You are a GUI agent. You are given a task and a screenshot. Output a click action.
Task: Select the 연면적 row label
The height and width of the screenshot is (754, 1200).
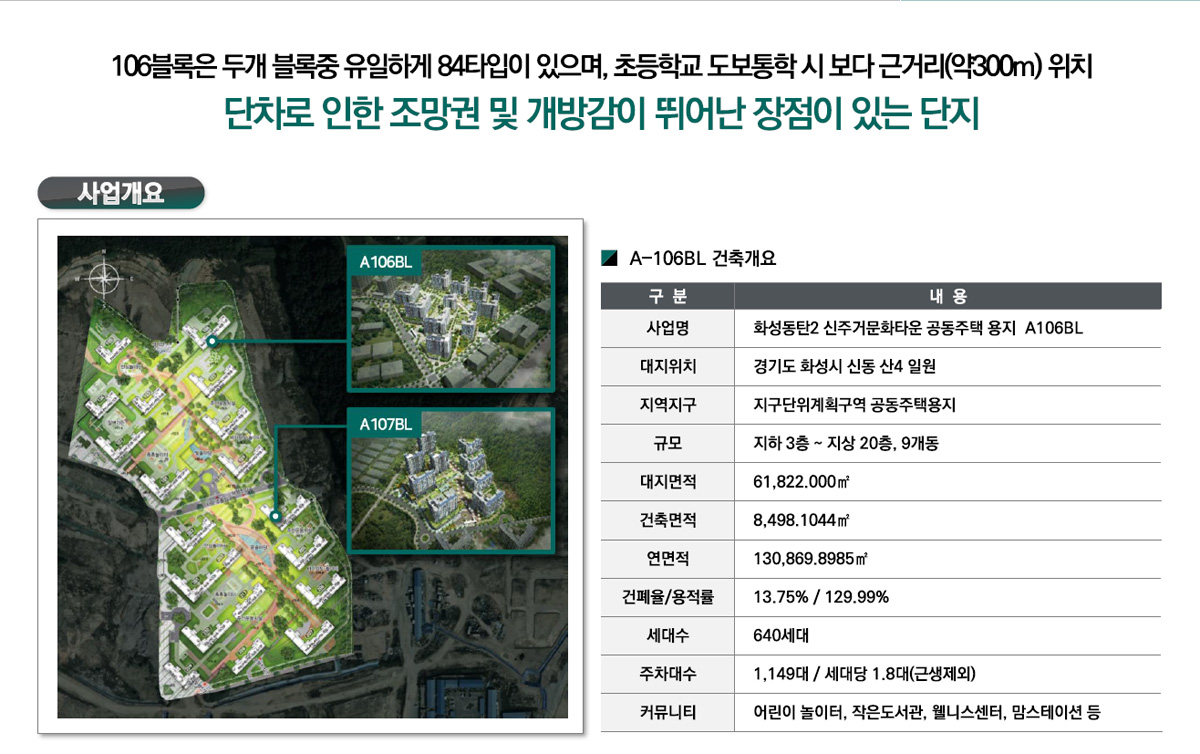pyautogui.click(x=668, y=559)
